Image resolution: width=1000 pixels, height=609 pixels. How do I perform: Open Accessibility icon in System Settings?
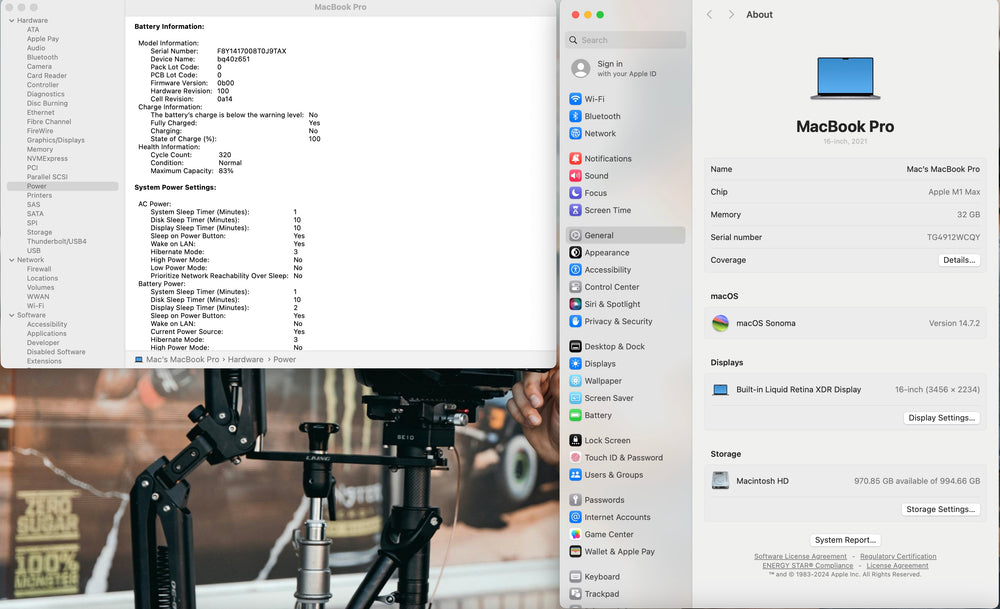575,270
